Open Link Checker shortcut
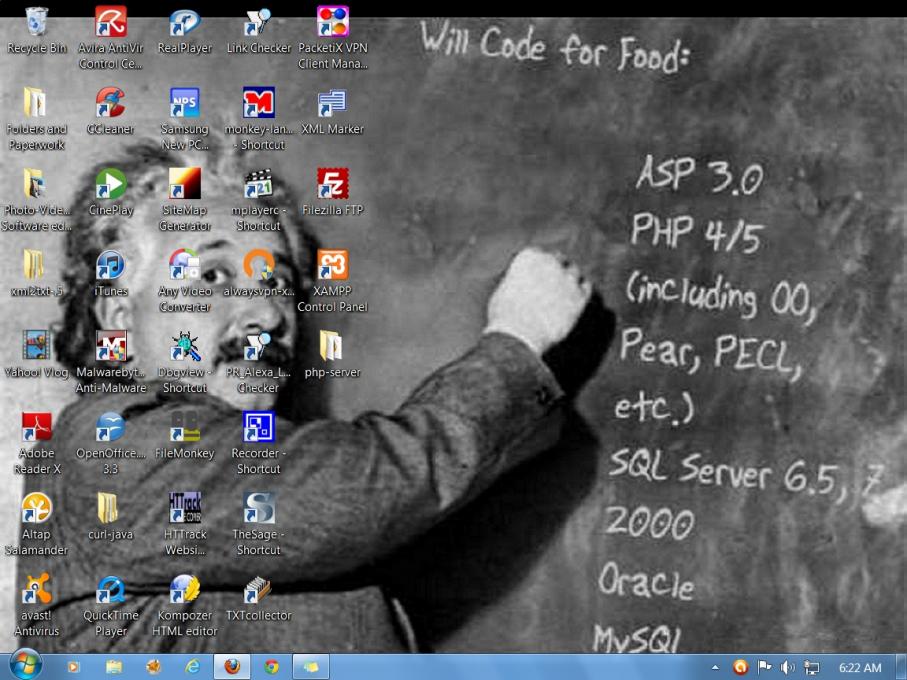This screenshot has width=907, height=680. click(x=258, y=22)
